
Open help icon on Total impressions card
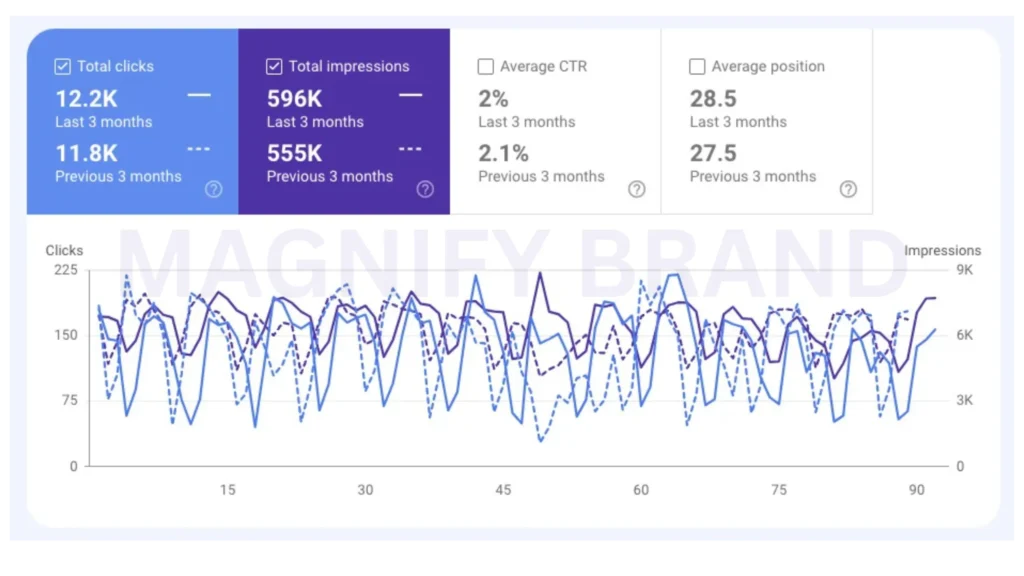pyautogui.click(x=425, y=189)
